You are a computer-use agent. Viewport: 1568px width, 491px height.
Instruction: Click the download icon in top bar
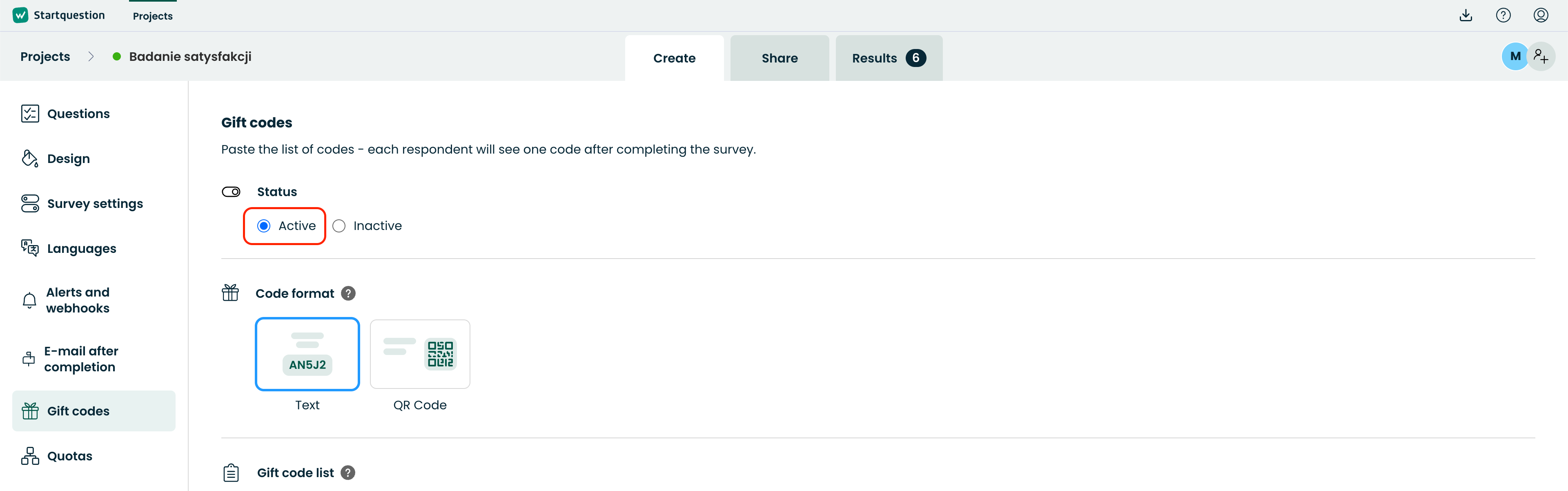[x=1466, y=15]
